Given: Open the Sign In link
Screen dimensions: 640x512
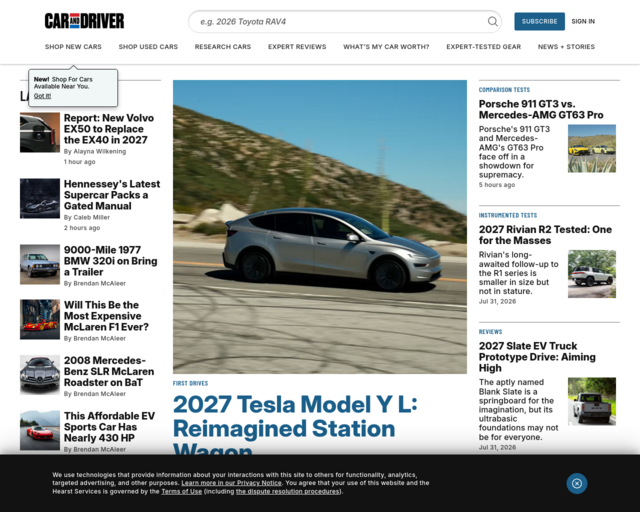Looking at the screenshot, I should click(583, 21).
